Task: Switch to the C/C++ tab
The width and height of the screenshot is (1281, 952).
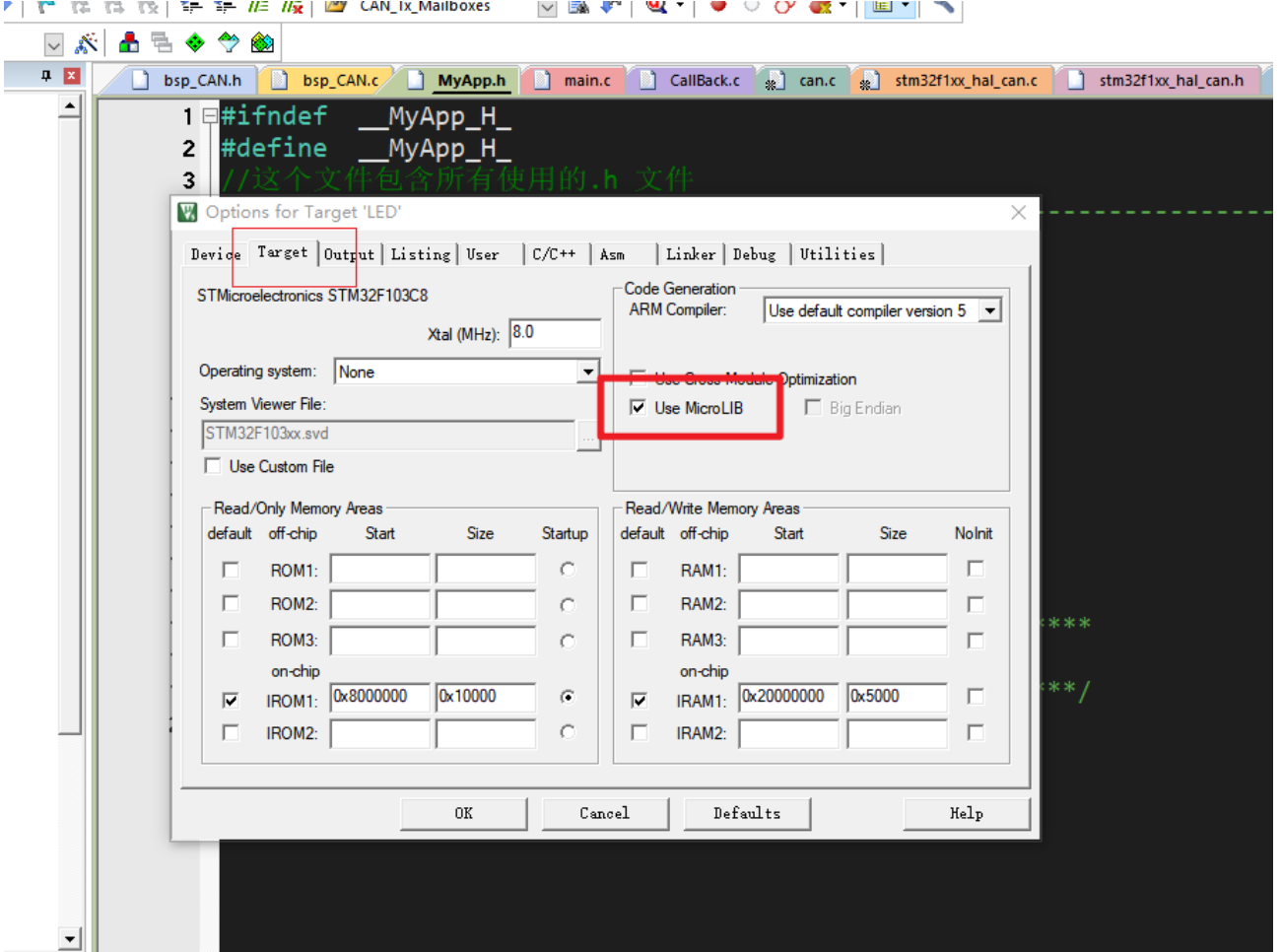Action: click(x=555, y=254)
